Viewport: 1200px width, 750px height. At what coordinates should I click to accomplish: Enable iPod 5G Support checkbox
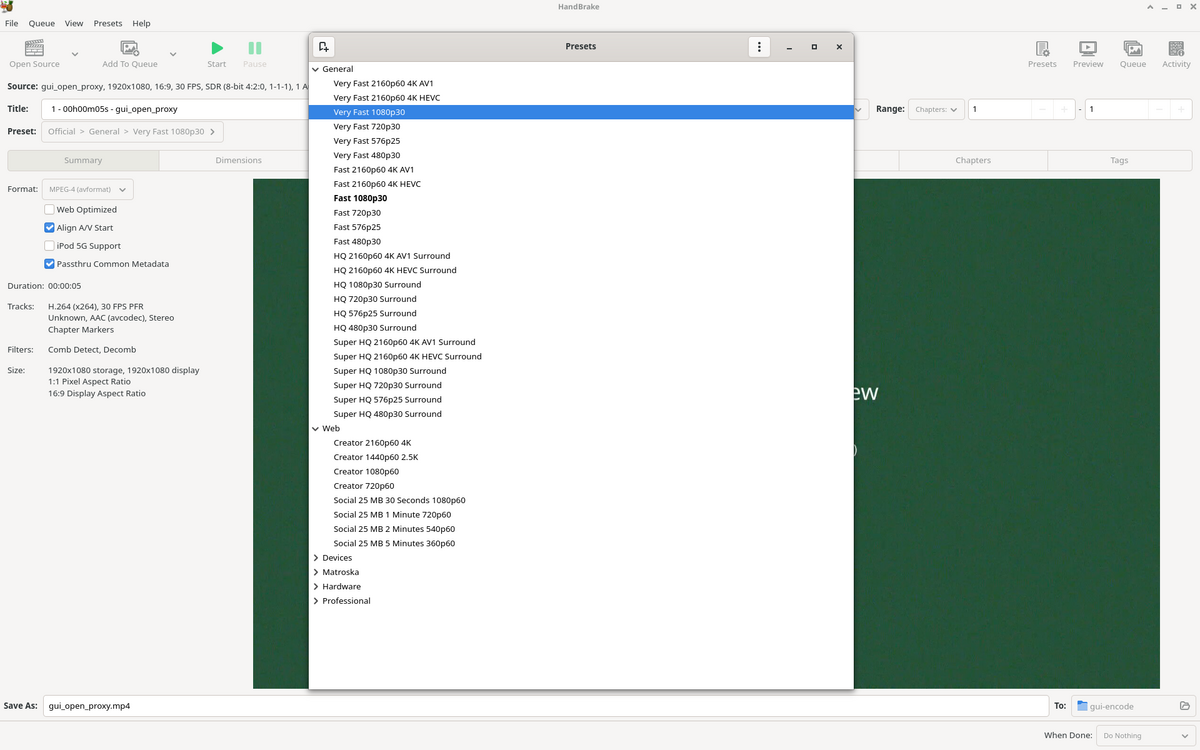[49, 246]
